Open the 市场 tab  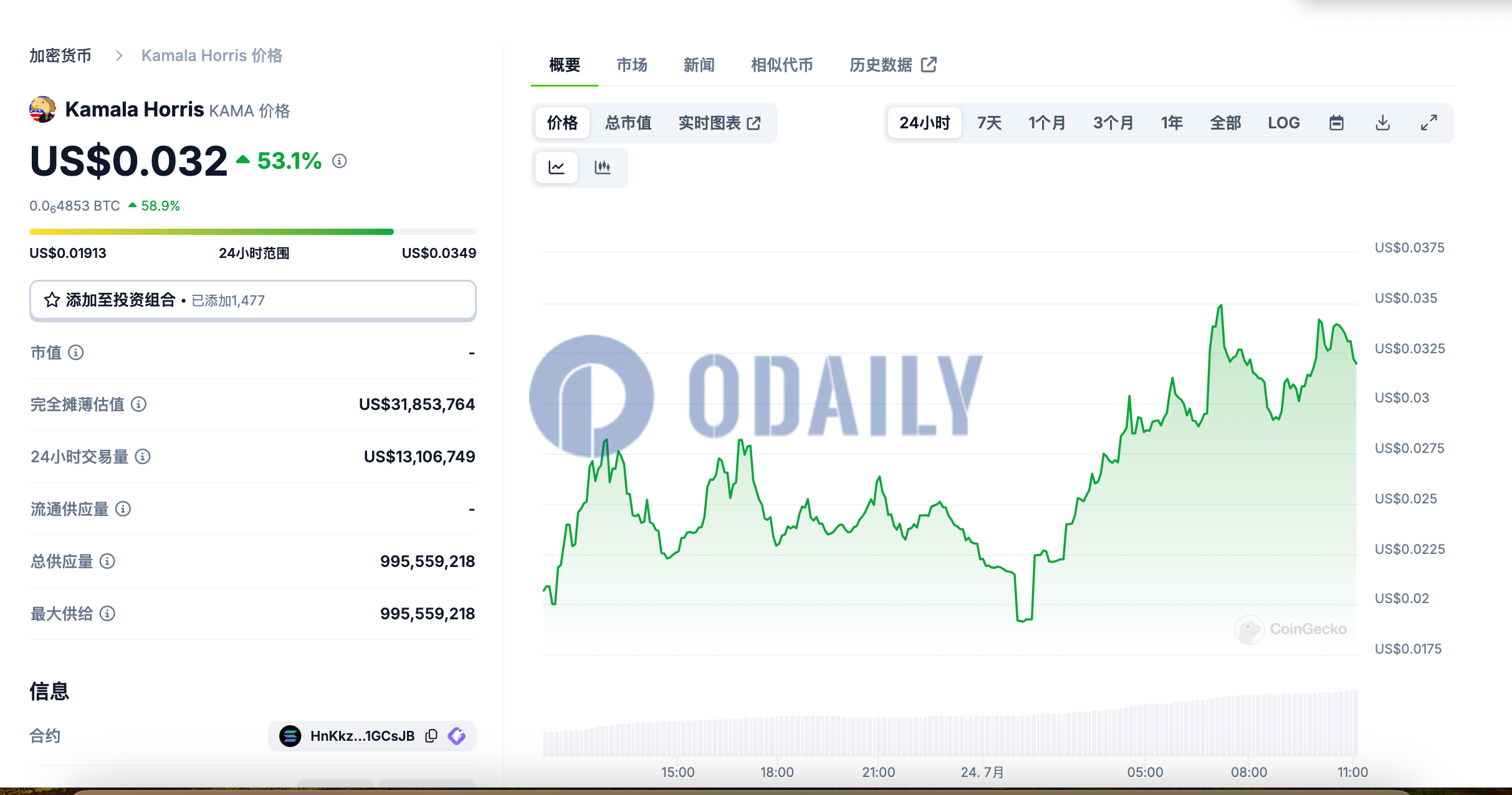coord(632,65)
